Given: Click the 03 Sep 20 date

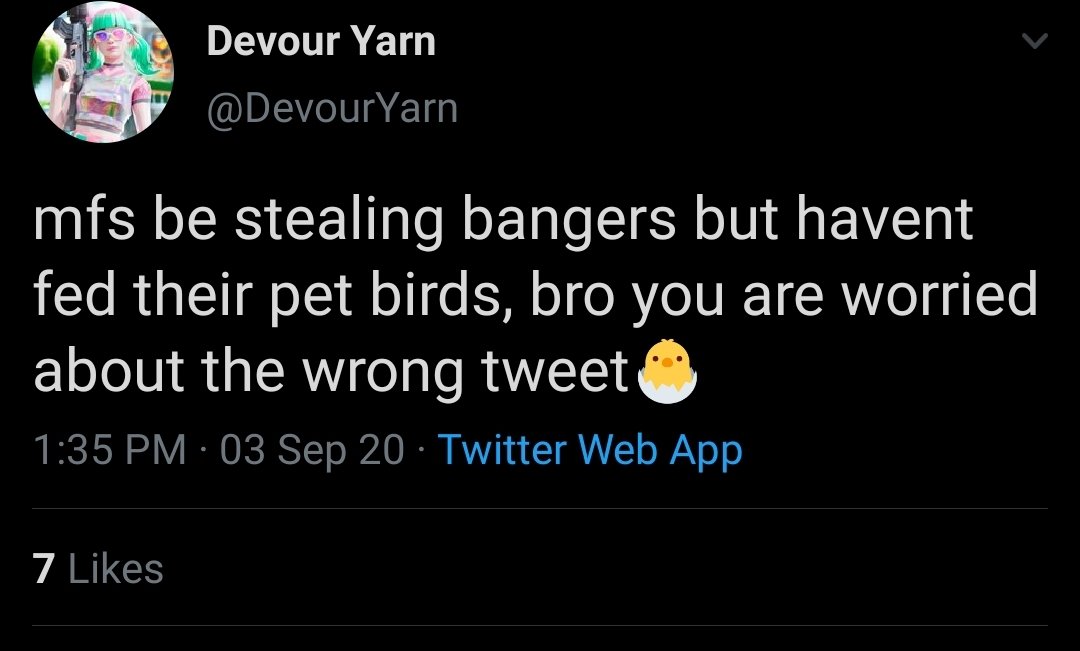Looking at the screenshot, I should 312,450.
